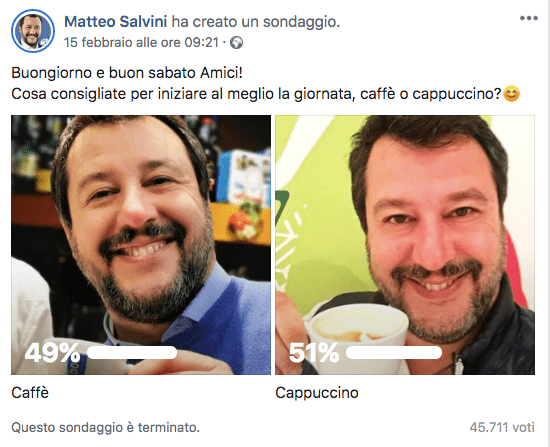Select the Caffè poll option photo

(141, 245)
